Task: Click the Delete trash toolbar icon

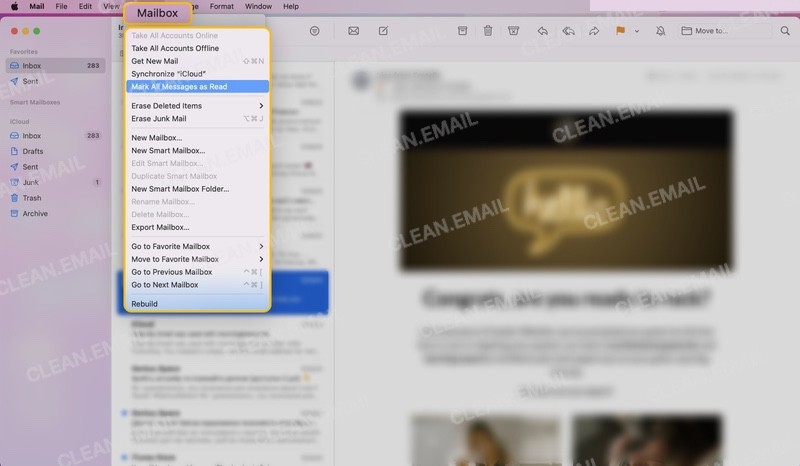Action: point(488,31)
